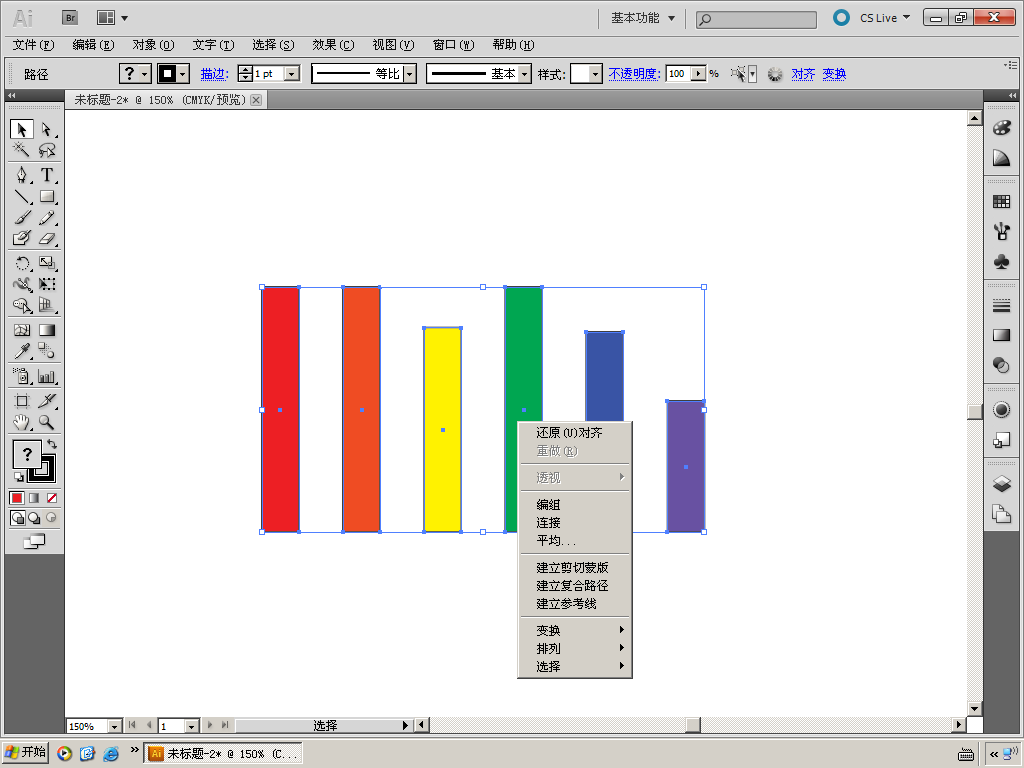Screen dimensions: 1024x768
Task: Open the CS Live dropdown
Action: (884, 18)
